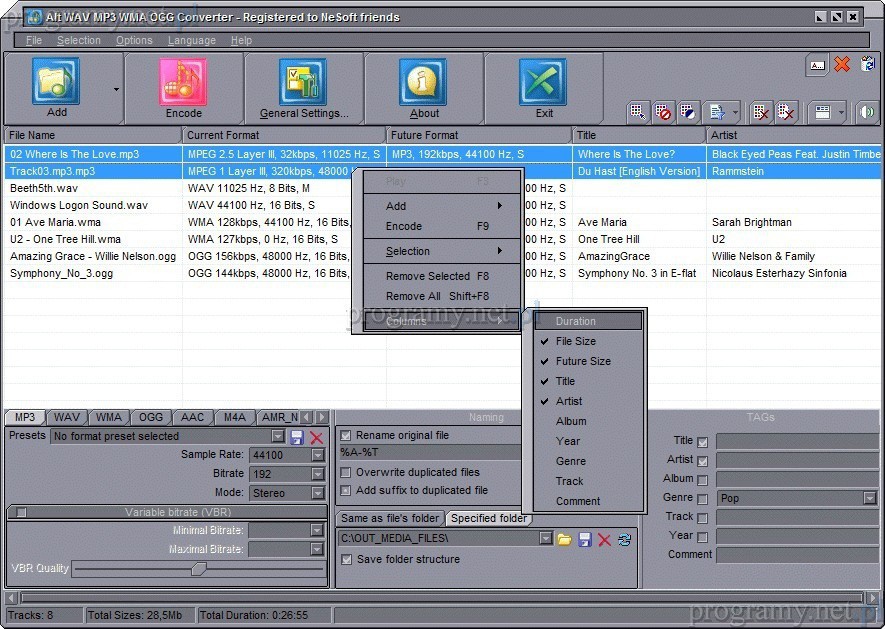Uncheck Save folder structure option
Viewport: 885px width, 629px height.
click(346, 559)
